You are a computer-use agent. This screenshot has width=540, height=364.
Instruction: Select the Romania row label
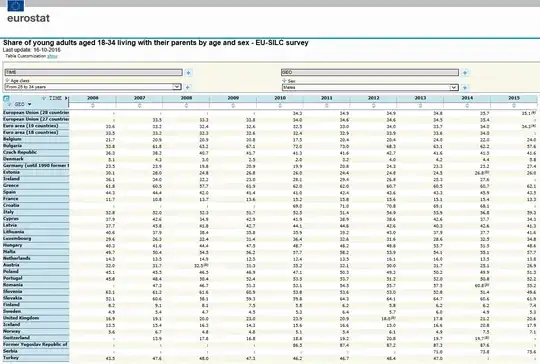coord(13,285)
